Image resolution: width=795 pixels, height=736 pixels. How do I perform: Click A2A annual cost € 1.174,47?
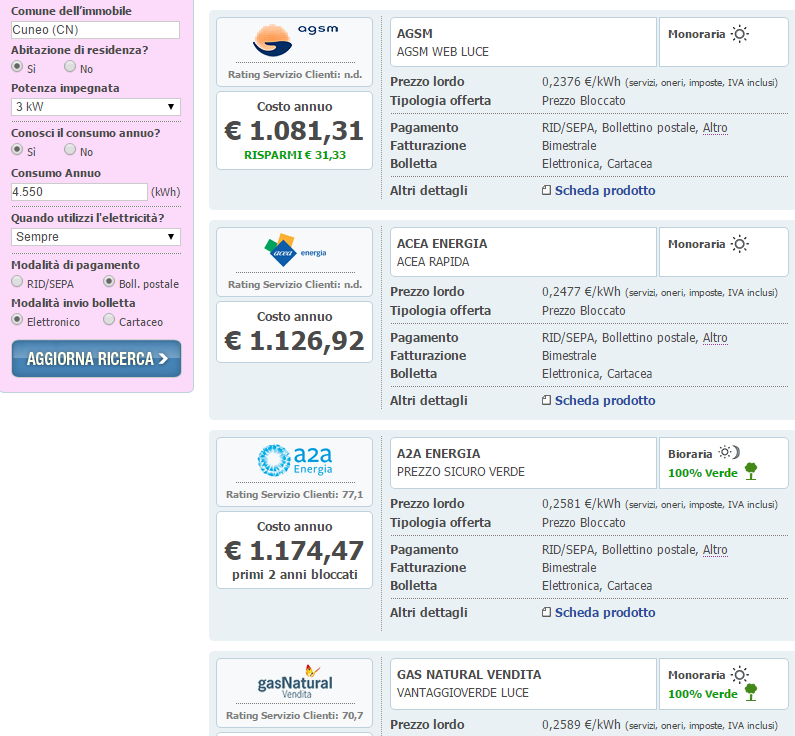click(x=294, y=550)
